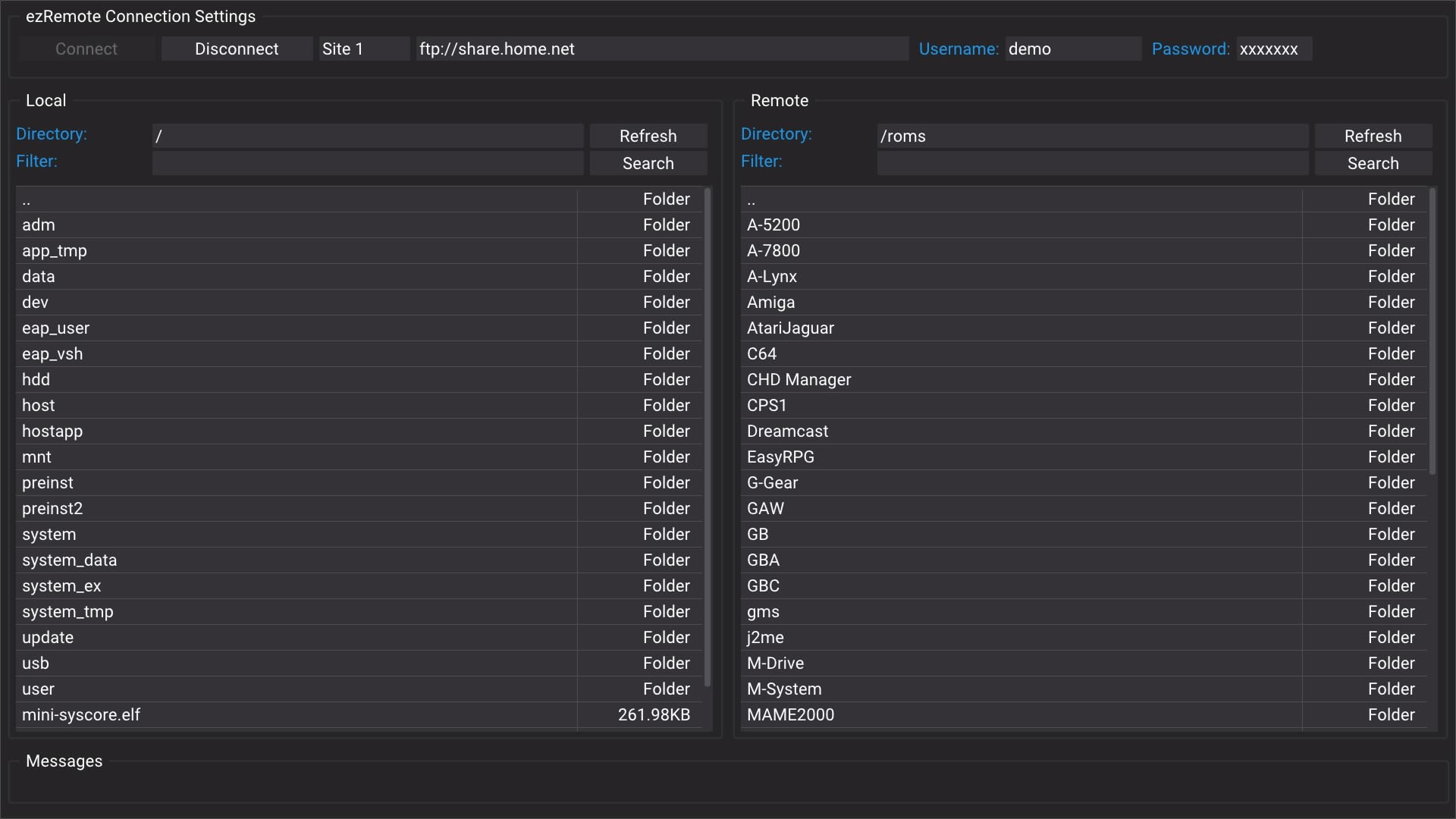Search within the Remote file filter
This screenshot has height=819, width=1456.
click(x=1373, y=163)
